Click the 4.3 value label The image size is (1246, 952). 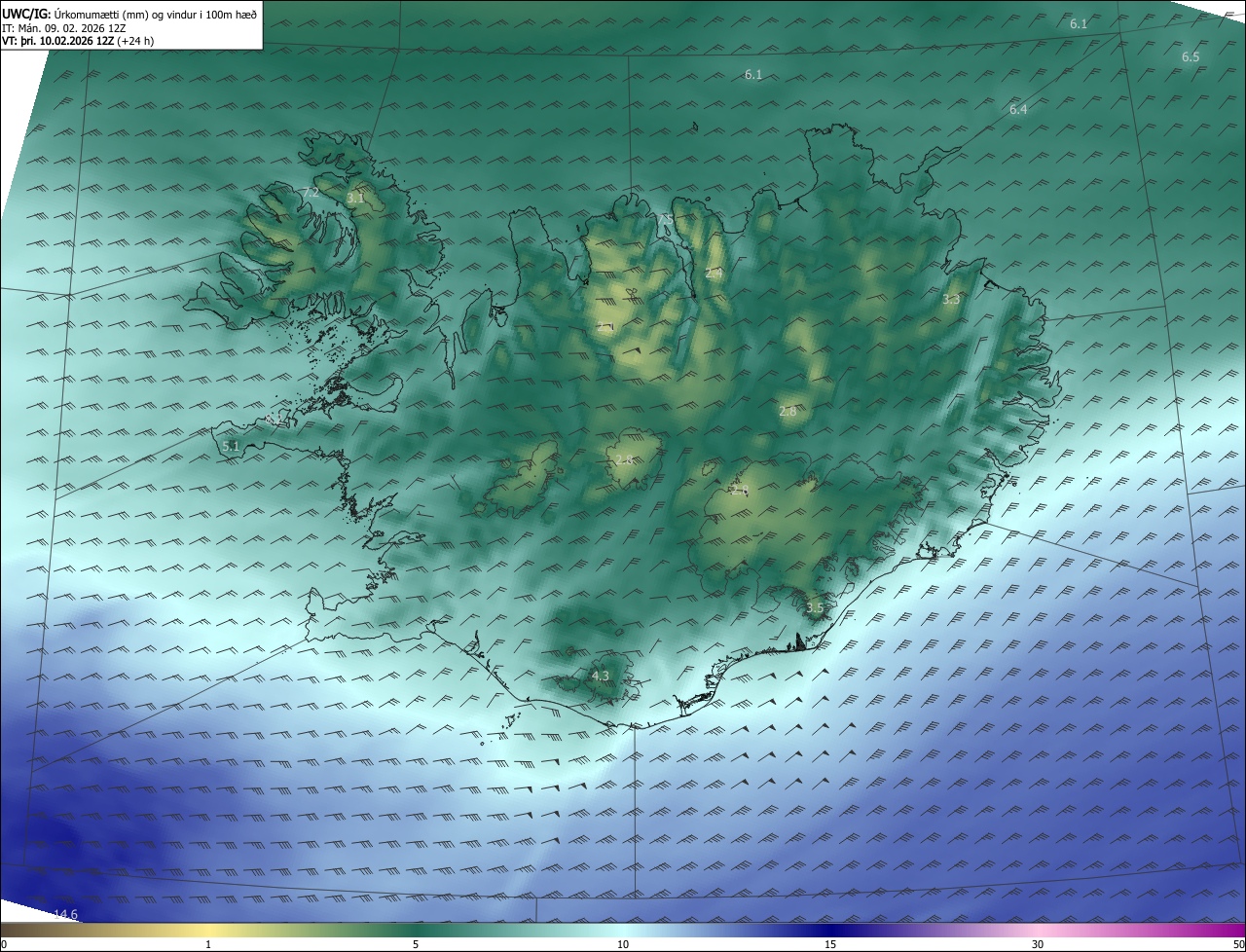[601, 676]
